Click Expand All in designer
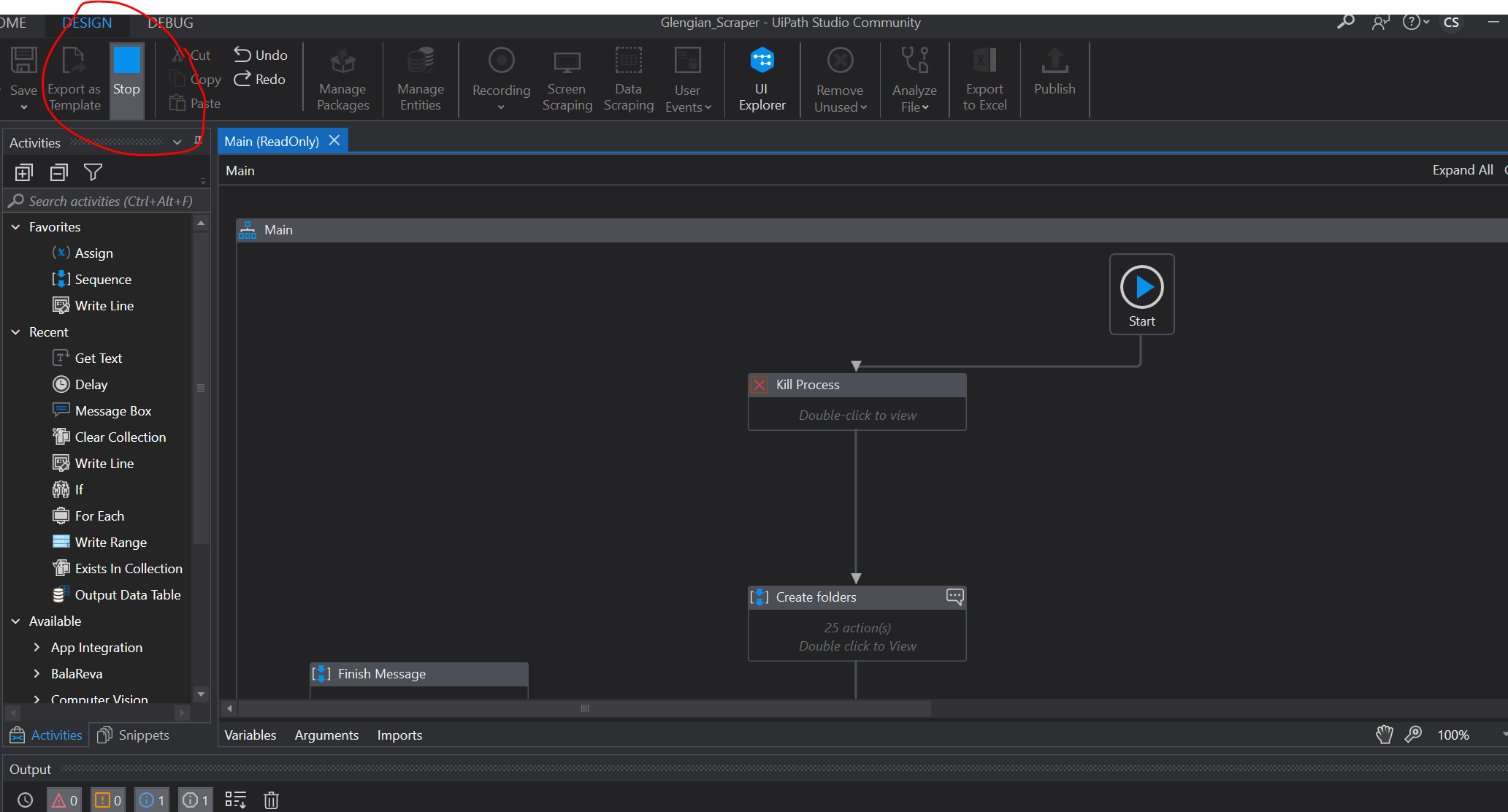Viewport: 1508px width, 812px height. pyautogui.click(x=1462, y=170)
